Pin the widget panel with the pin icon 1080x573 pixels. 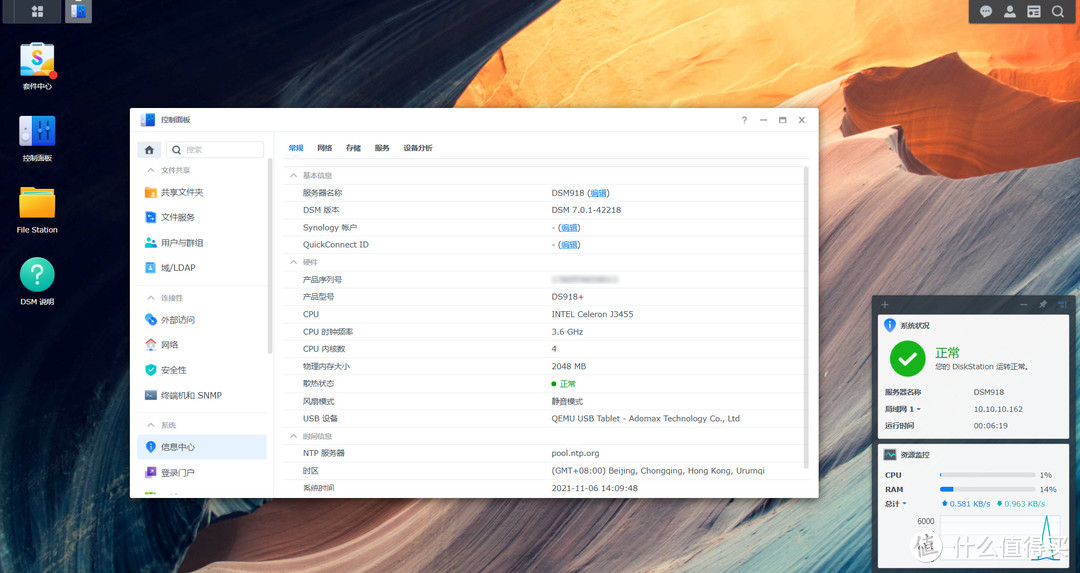click(1043, 304)
